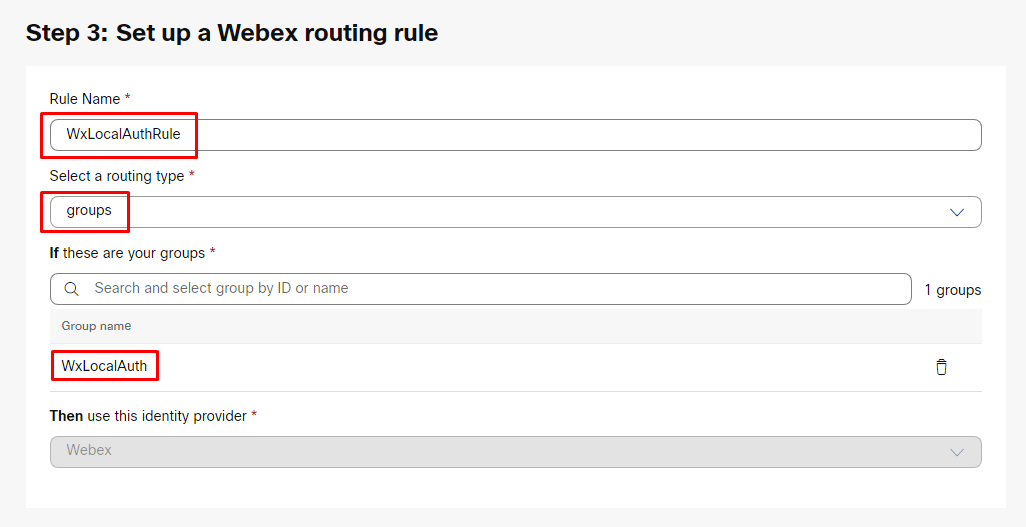1026x527 pixels.
Task: Select the WxLocalAuth group row
Action: pyautogui.click(x=400, y=367)
